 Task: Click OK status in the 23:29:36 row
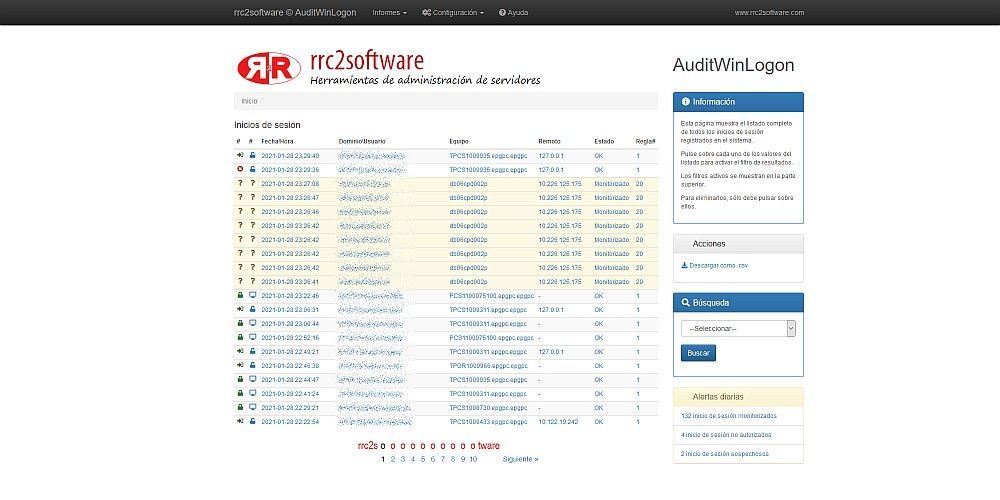pos(599,170)
